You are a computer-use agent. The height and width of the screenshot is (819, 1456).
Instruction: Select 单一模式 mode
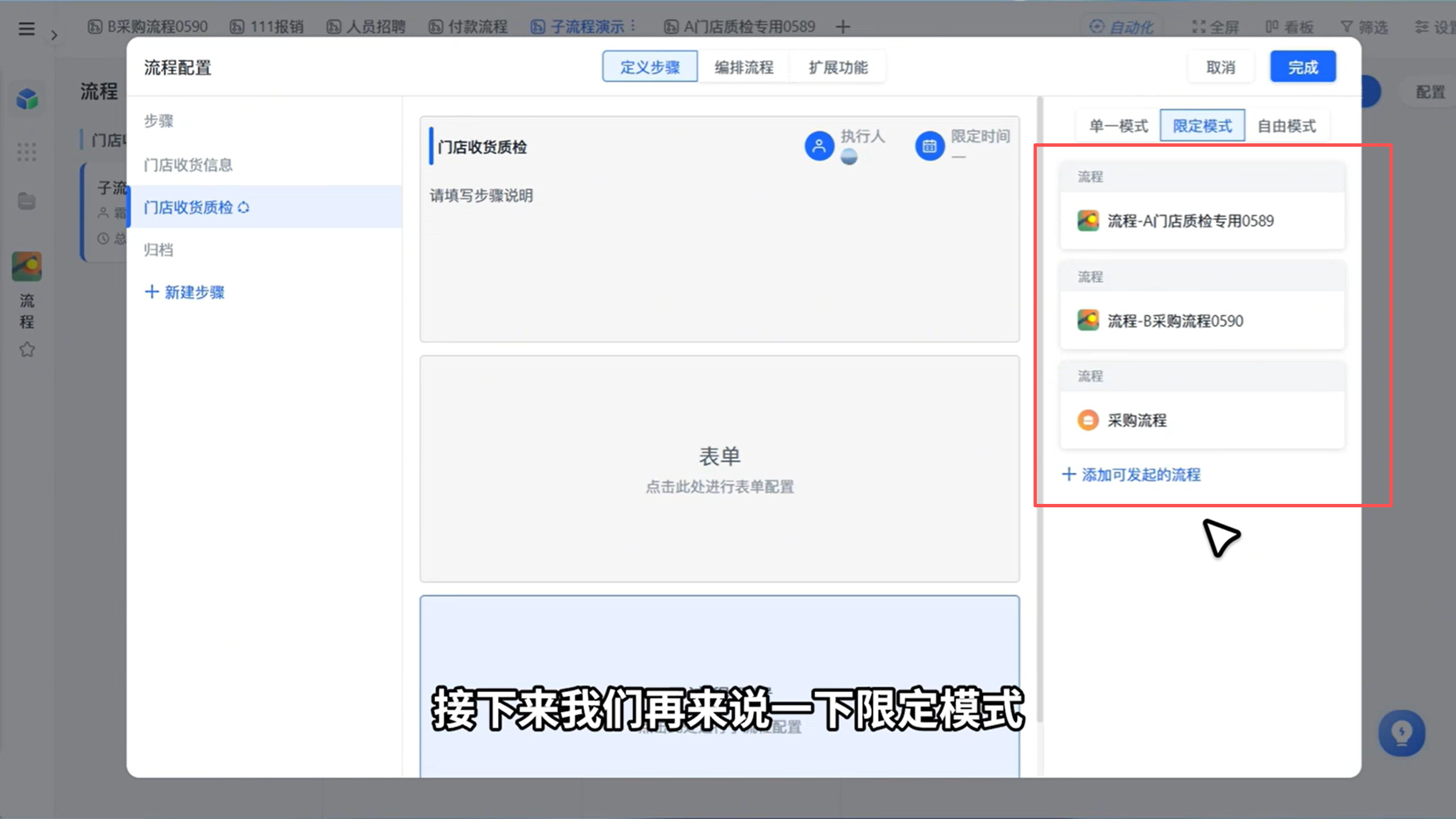(1118, 126)
